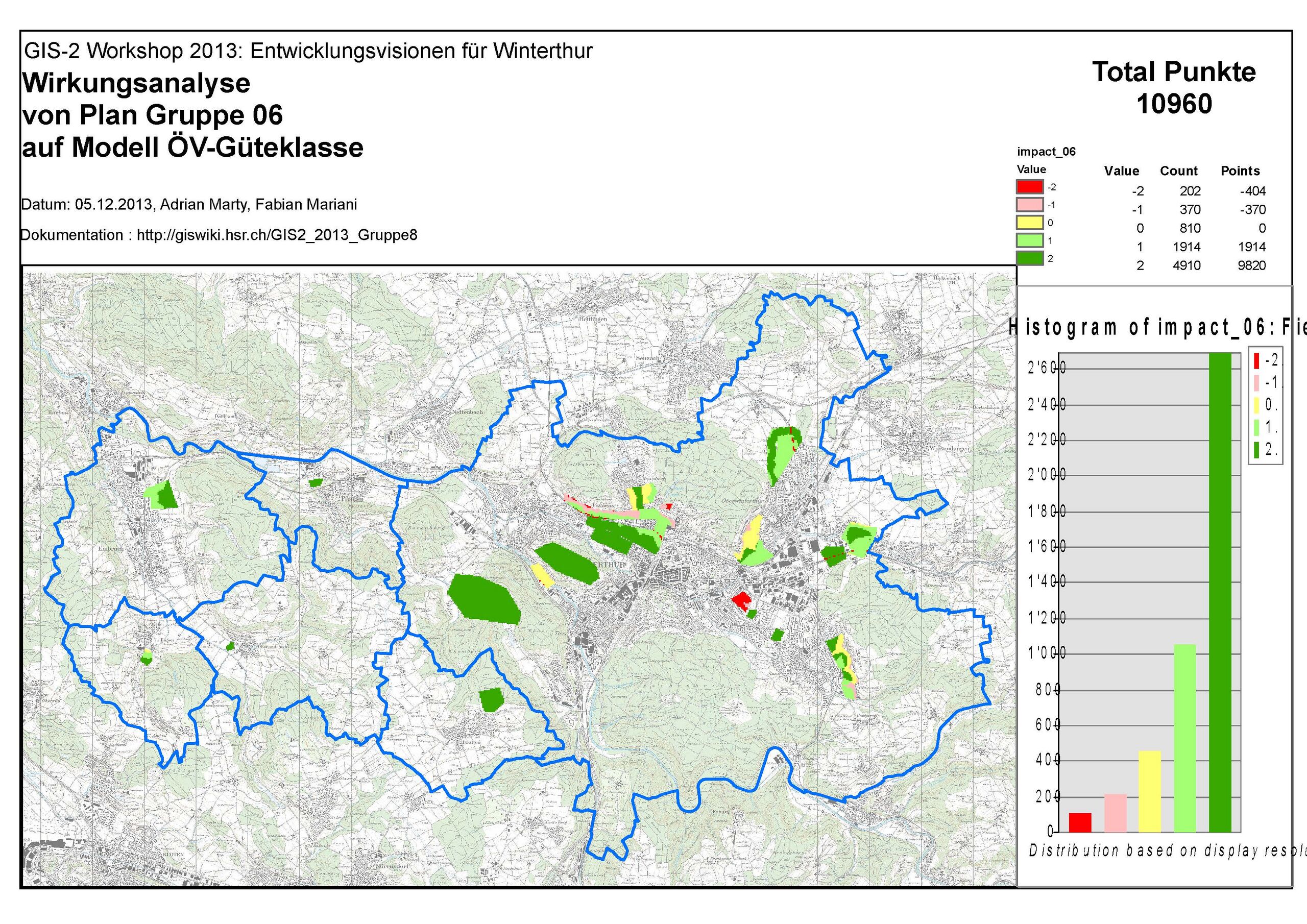1307x924 pixels.
Task: Select the 9820 points cell
Action: (1251, 265)
